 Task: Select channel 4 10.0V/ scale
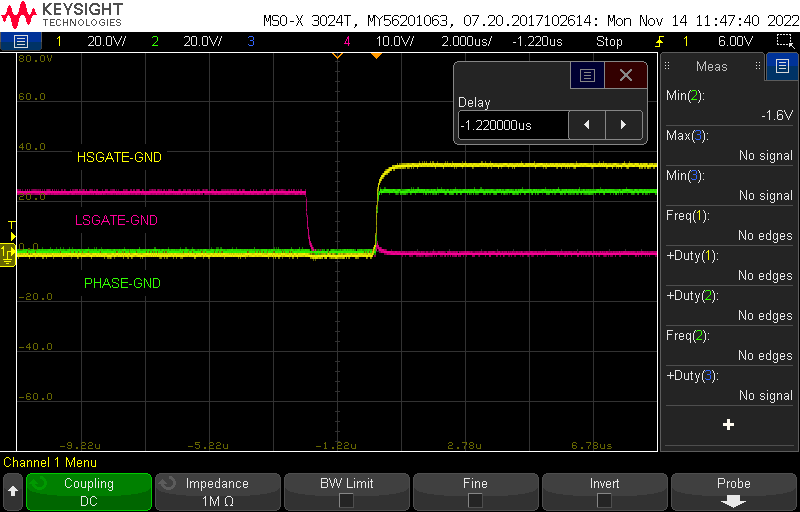(395, 41)
